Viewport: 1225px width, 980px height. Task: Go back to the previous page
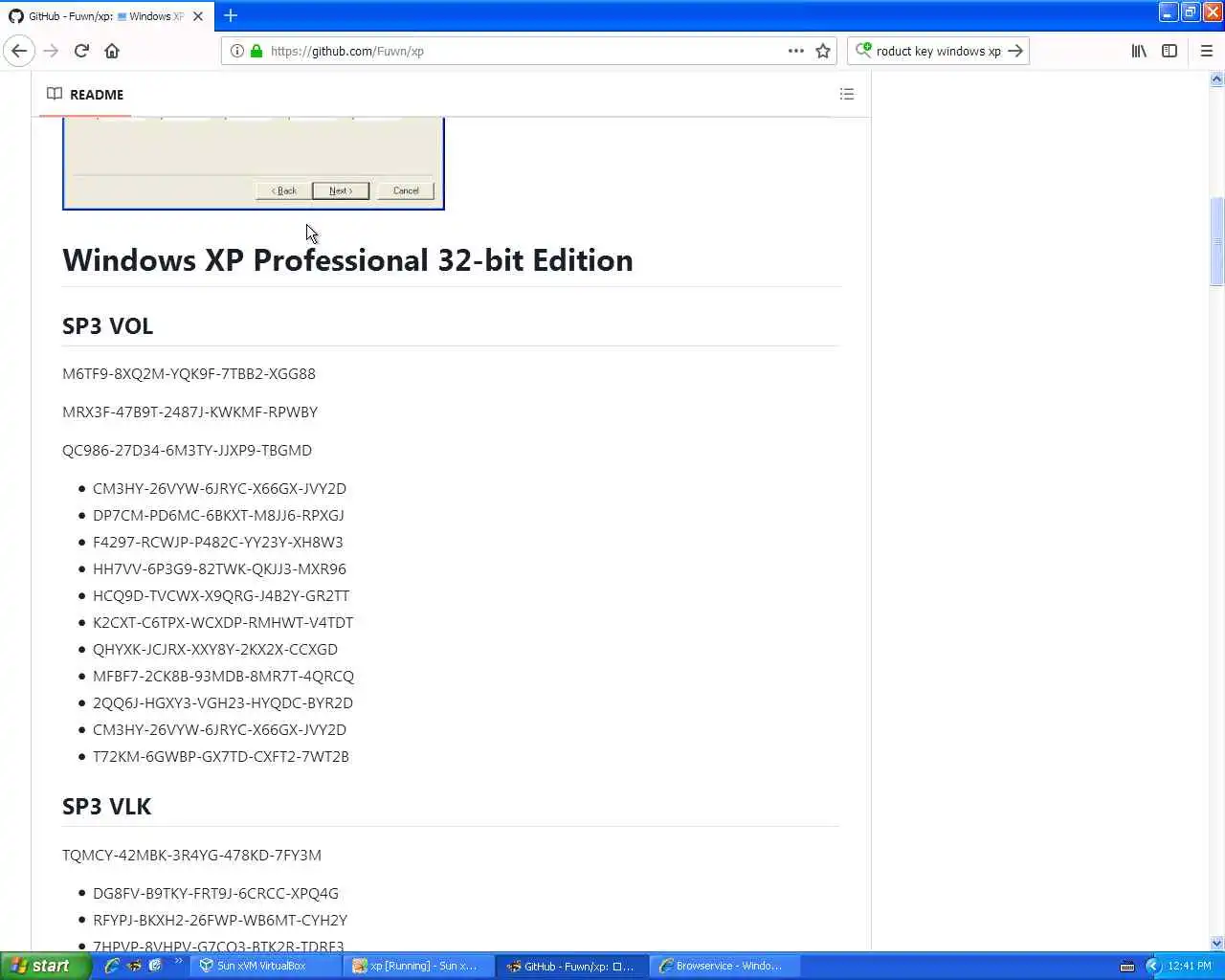click(x=19, y=51)
